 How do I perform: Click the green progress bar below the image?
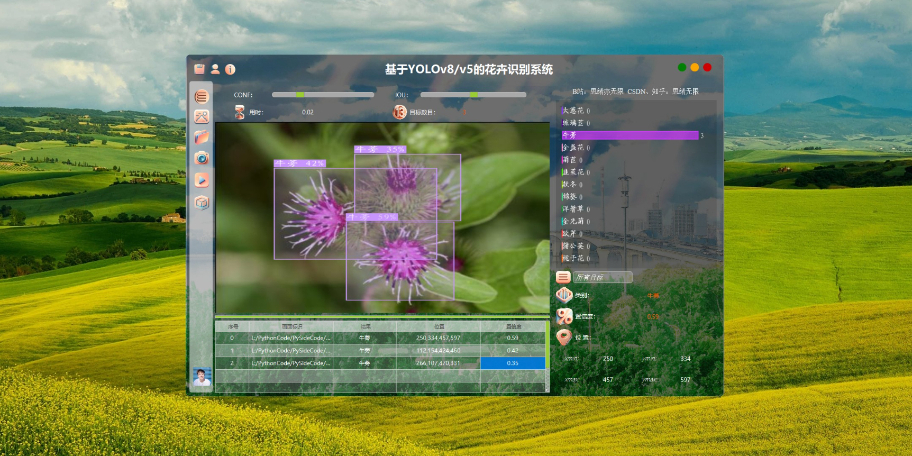point(382,317)
